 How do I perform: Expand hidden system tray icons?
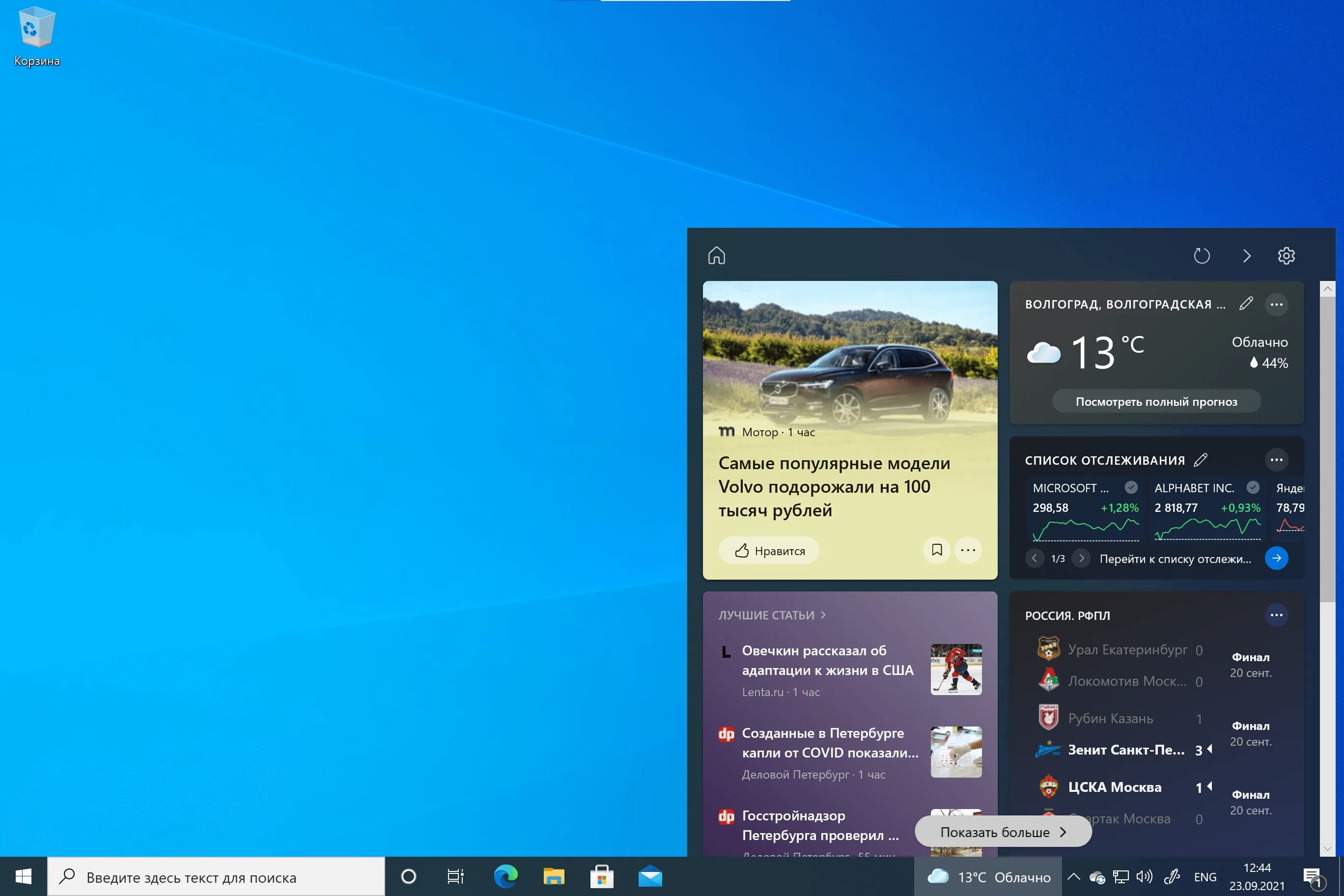click(x=1074, y=876)
